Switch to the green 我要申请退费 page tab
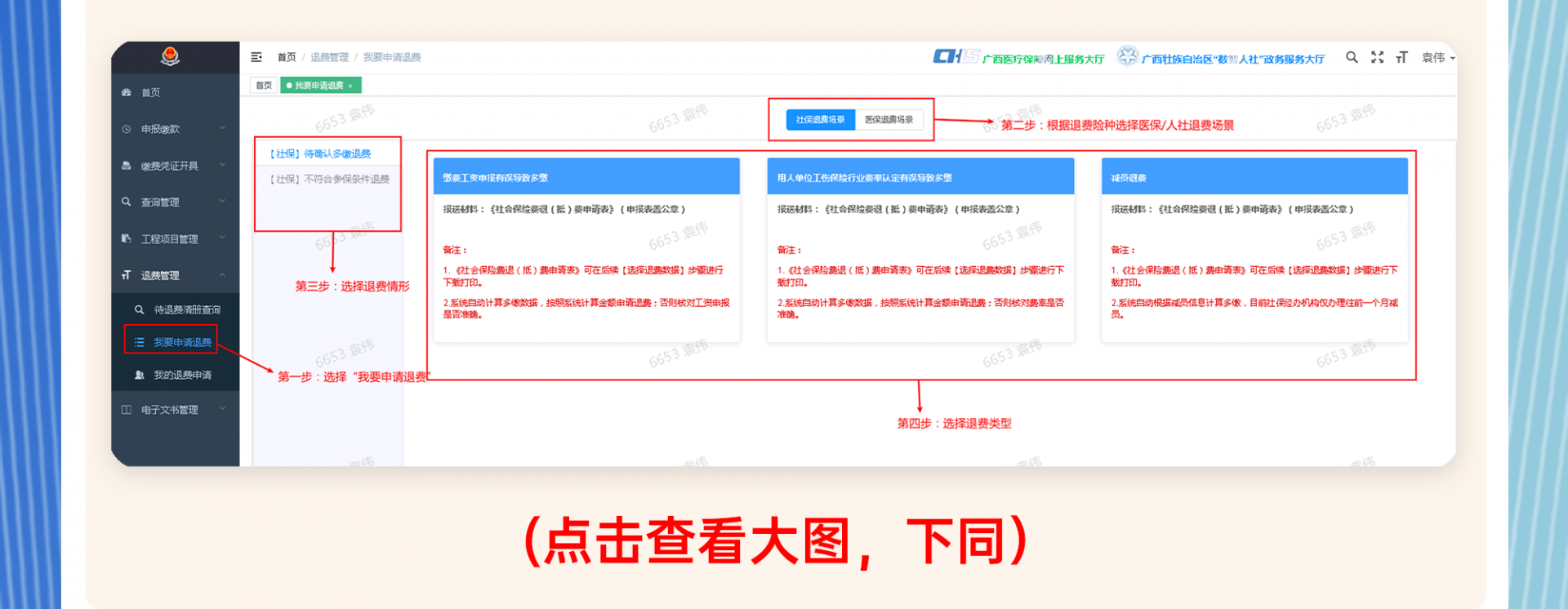This screenshot has width=1568, height=609. 320,86
